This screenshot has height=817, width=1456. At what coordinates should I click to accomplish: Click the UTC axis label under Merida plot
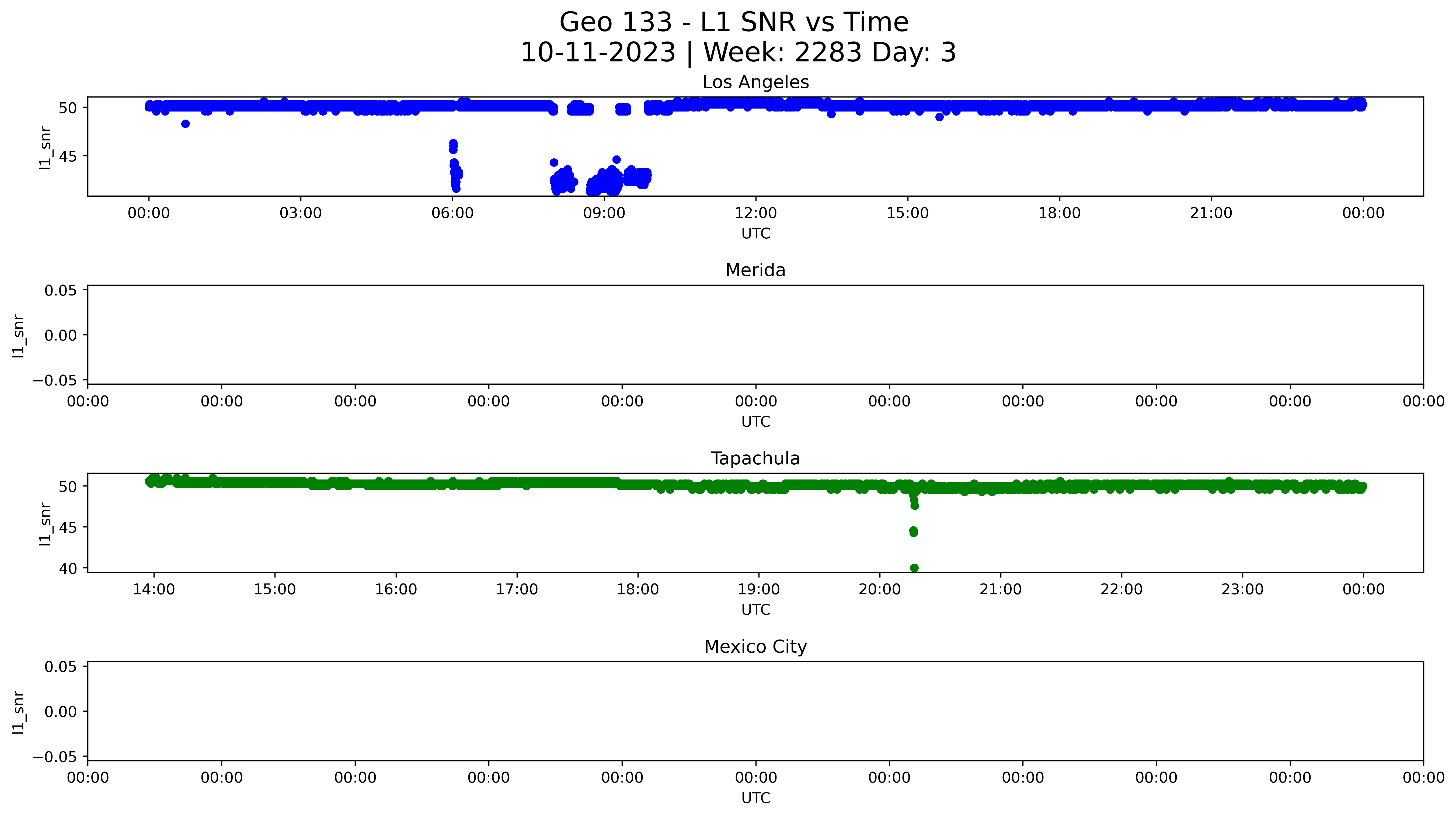[x=756, y=422]
